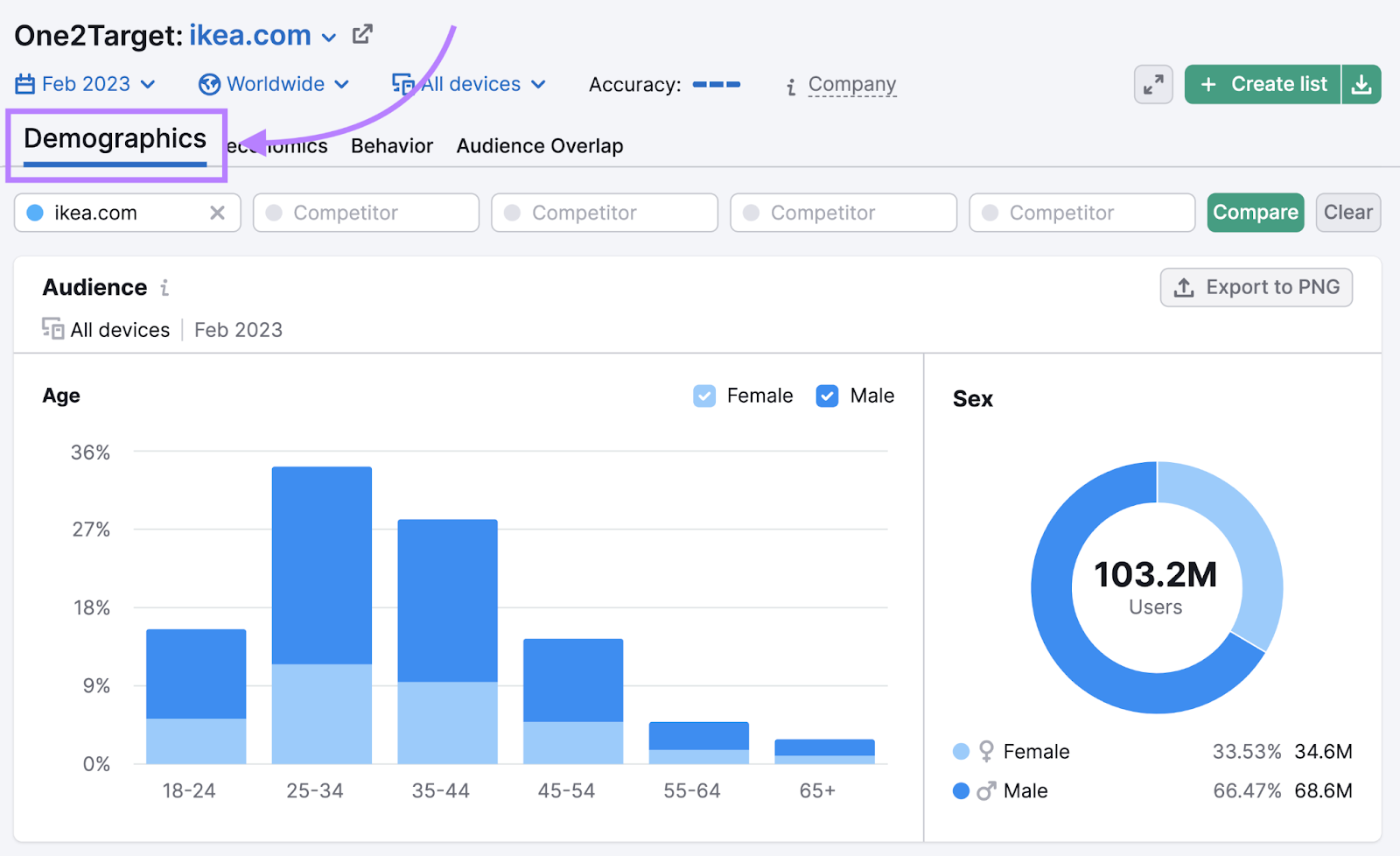Click Export to PNG button
Image resolution: width=1400 pixels, height=856 pixels.
1256,287
